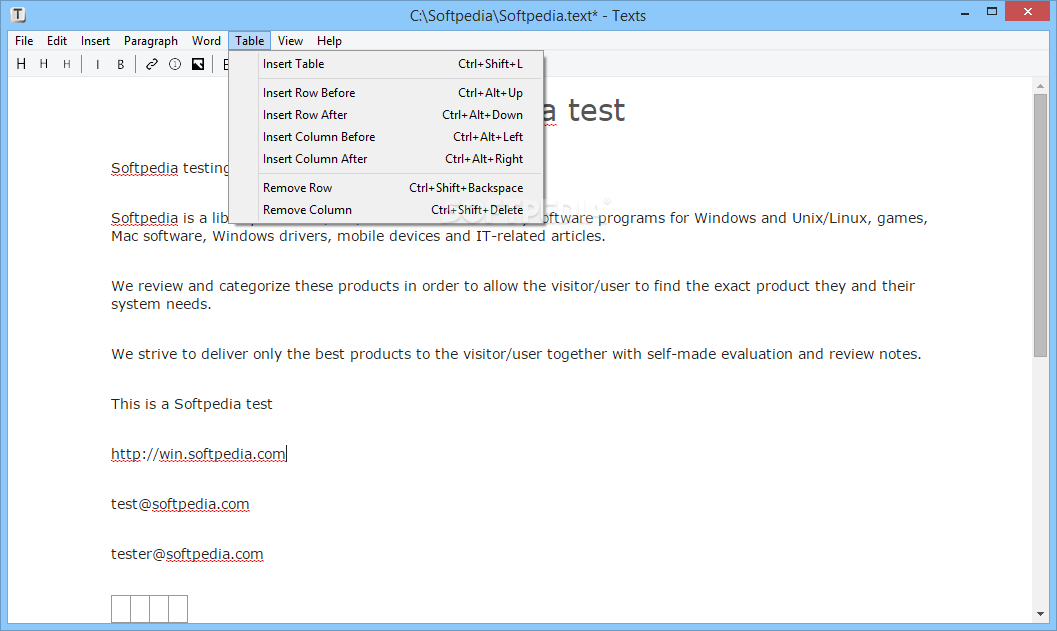Open the Insert menu
Viewport: 1057px width, 631px height.
[95, 40]
